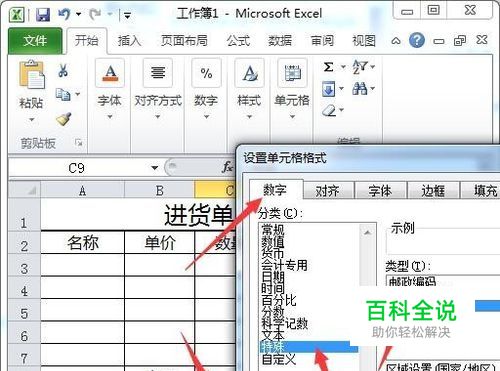Click the Clear eraser icon

[x=329, y=110]
